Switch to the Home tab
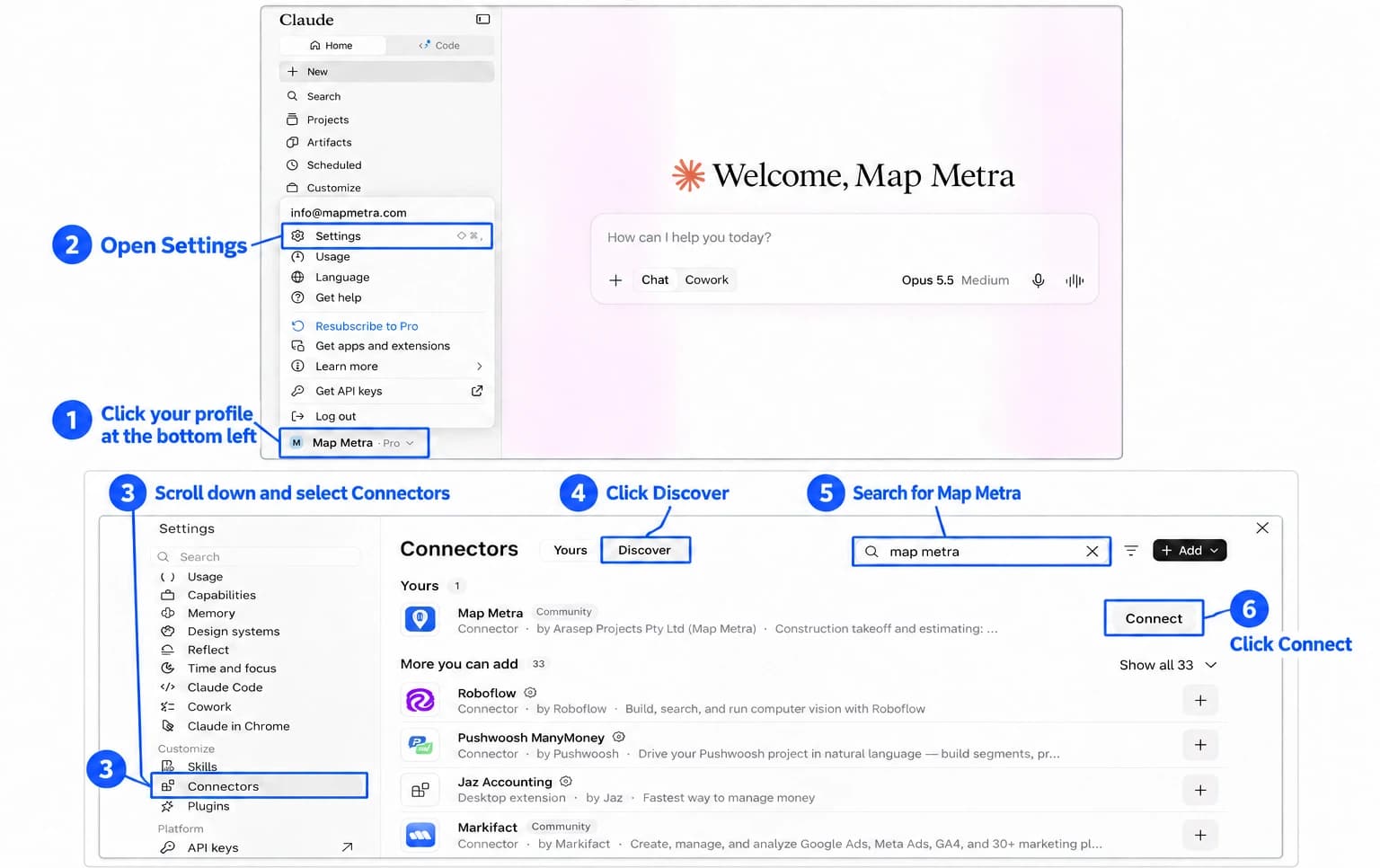Screen dimensions: 1380x868 coord(332,45)
